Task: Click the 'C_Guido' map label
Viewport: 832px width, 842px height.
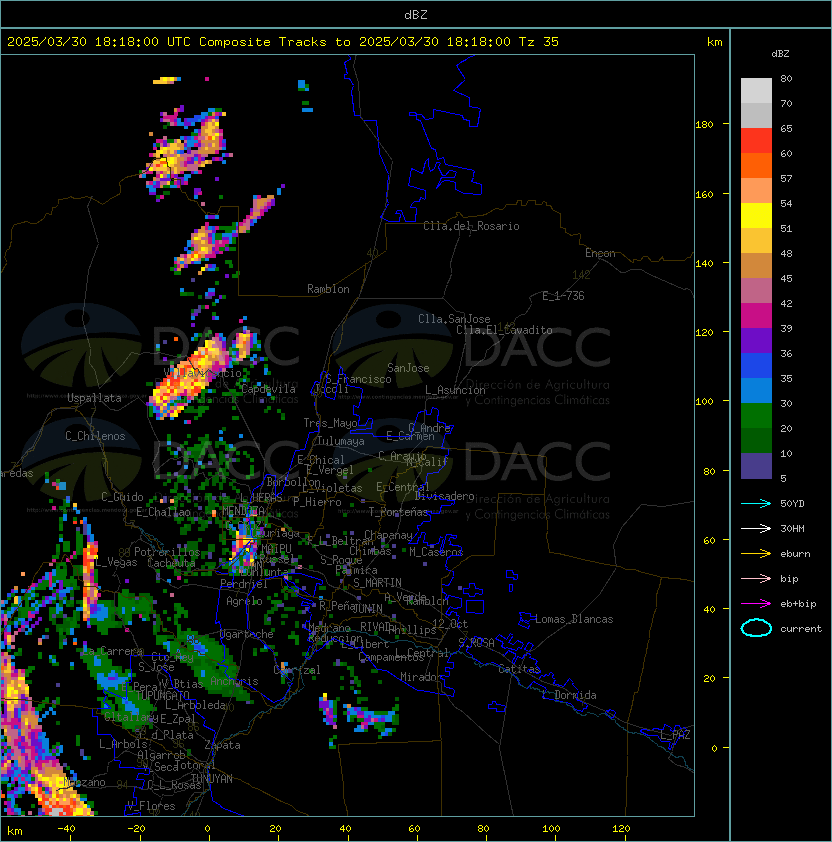Action: tap(122, 497)
